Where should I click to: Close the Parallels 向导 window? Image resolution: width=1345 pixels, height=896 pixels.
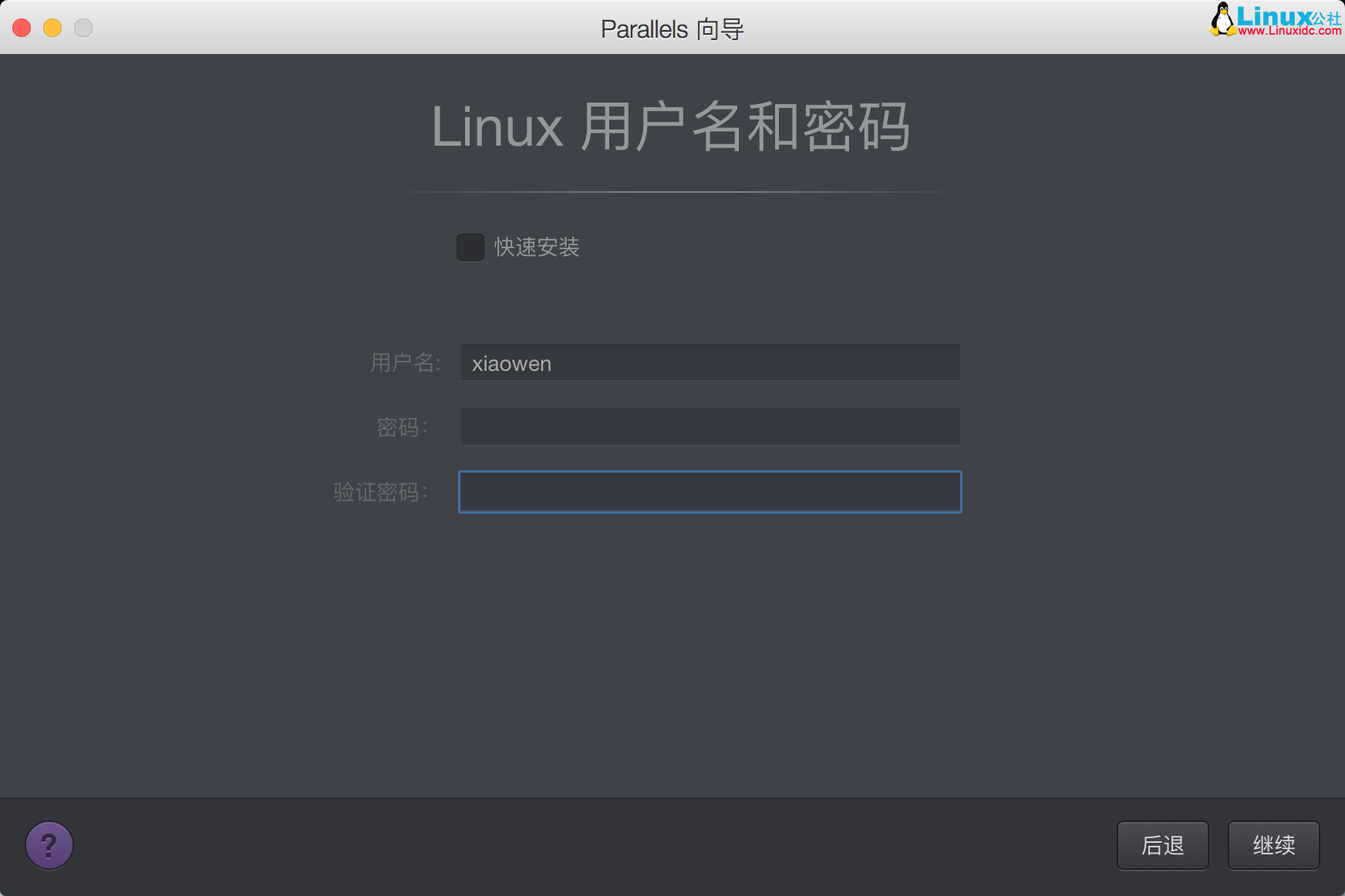point(22,28)
